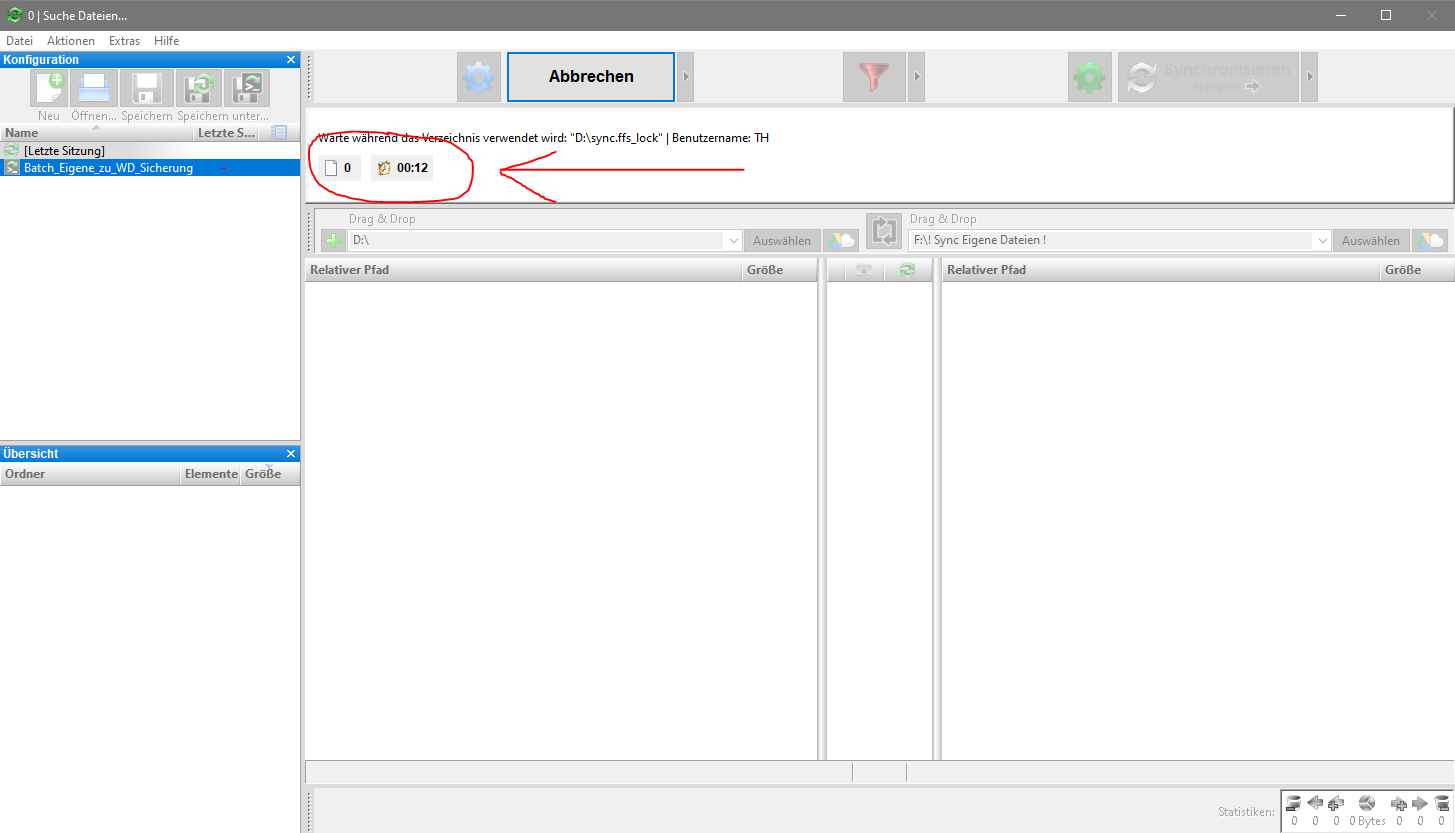Click the Speichern floppy disk icon
The height and width of the screenshot is (833, 1455).
point(147,88)
